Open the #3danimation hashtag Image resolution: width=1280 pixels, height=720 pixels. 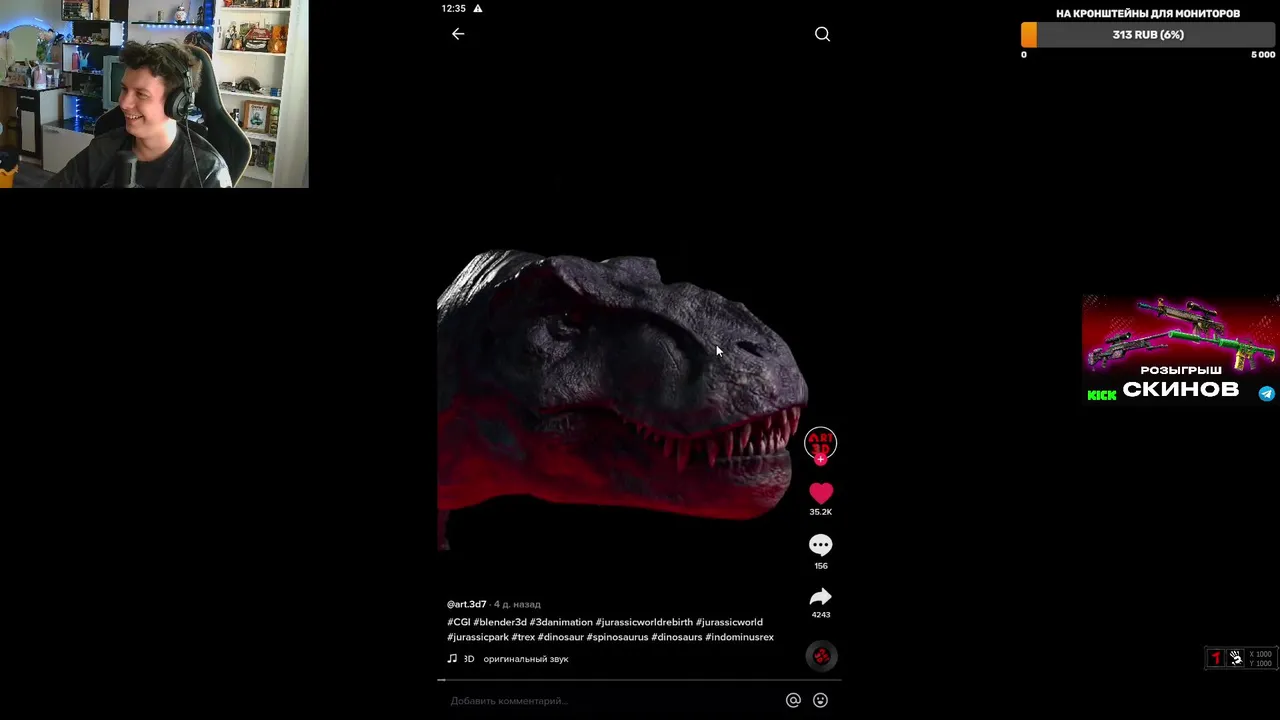tap(561, 622)
